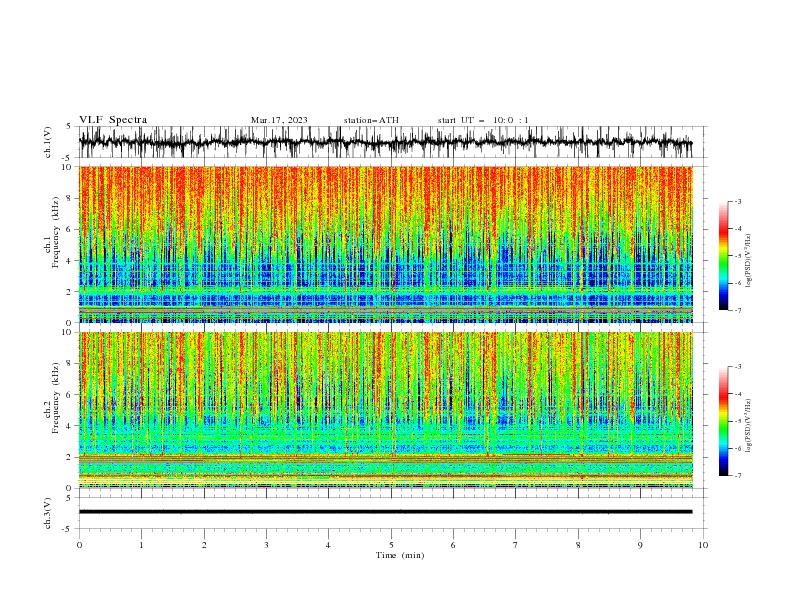Click the "ch.3(V)" axis label
Screen dimensions: 792x612
(x=48, y=513)
